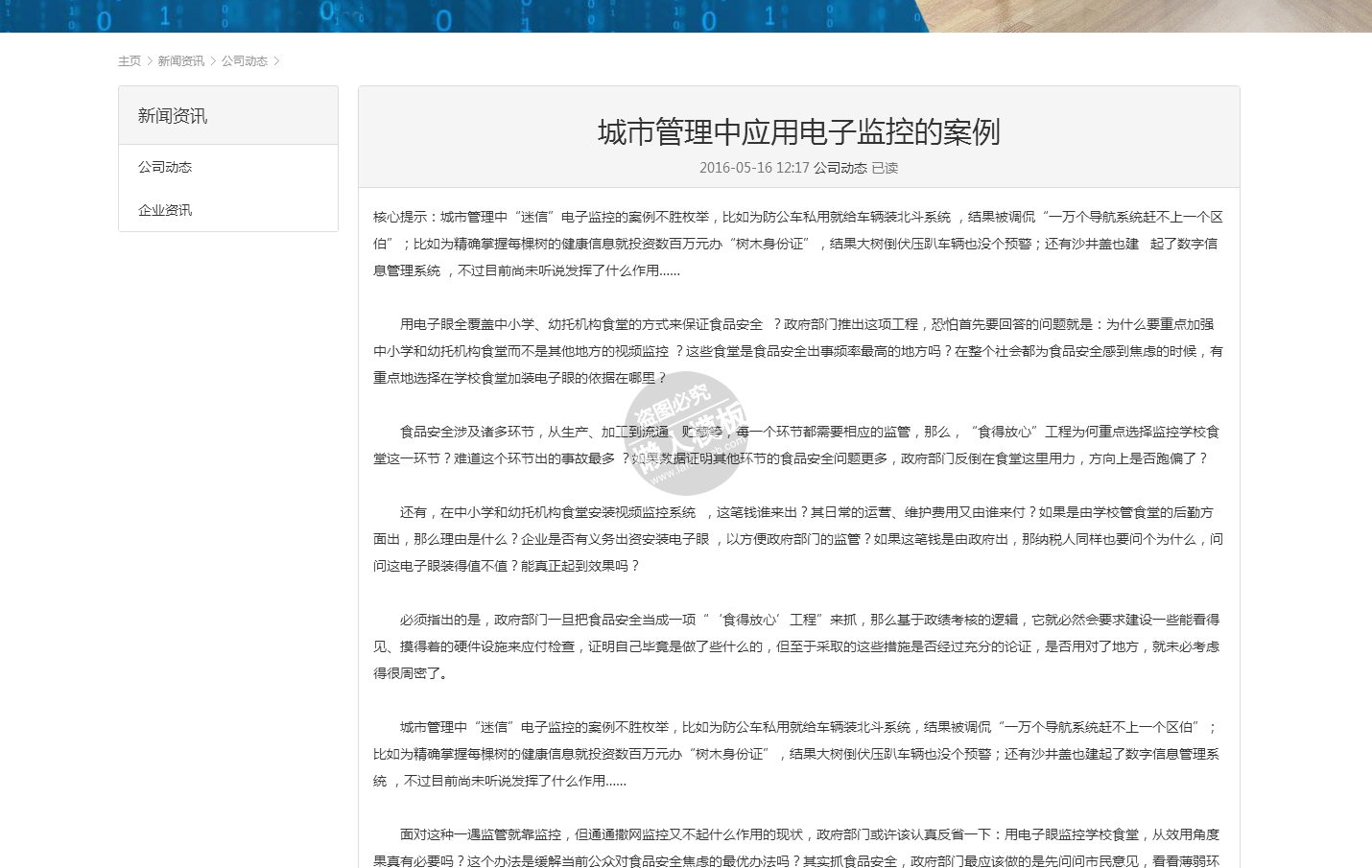Click the 公司动态 category beside the publish date
This screenshot has height=868, width=1372.
840,168
